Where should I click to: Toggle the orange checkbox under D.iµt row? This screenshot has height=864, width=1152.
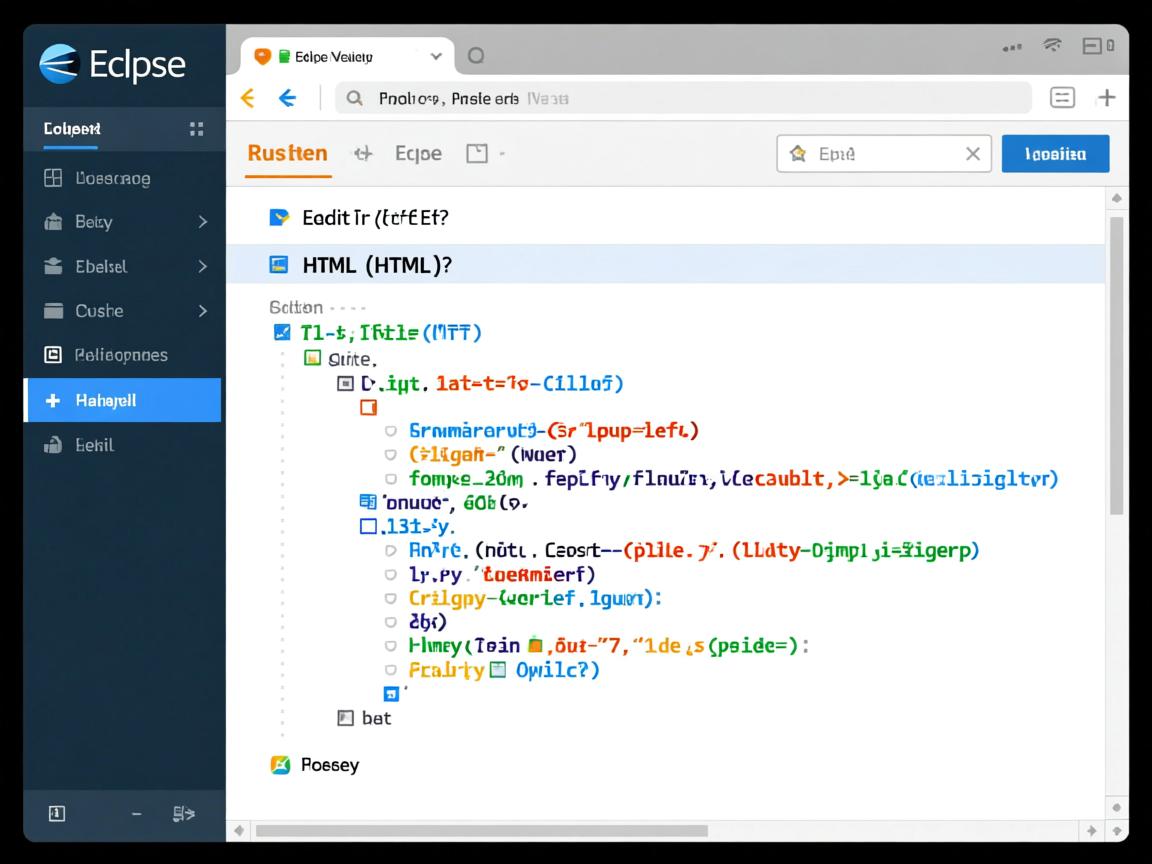[367, 408]
